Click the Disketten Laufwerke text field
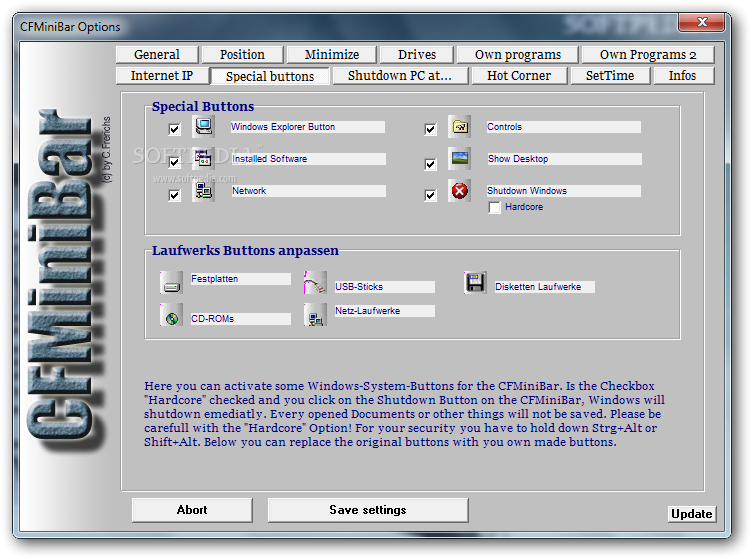 coord(545,287)
